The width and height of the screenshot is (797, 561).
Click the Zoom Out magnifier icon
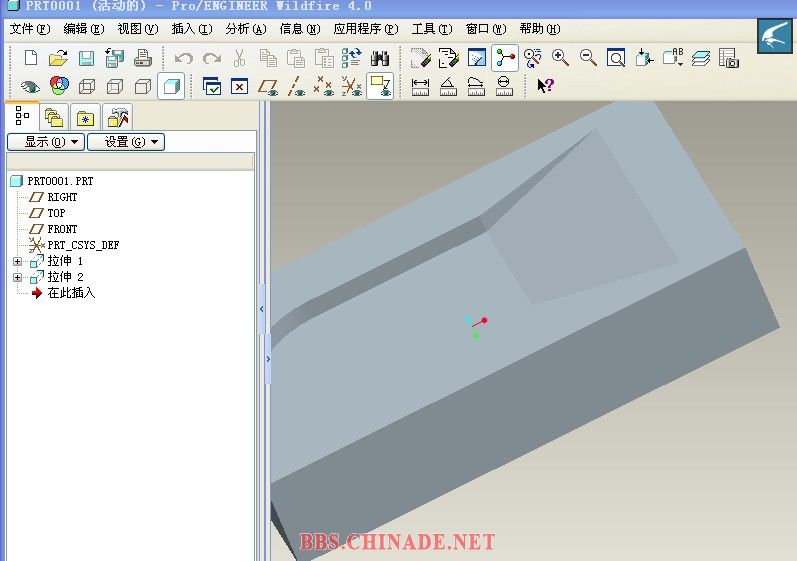coord(588,58)
